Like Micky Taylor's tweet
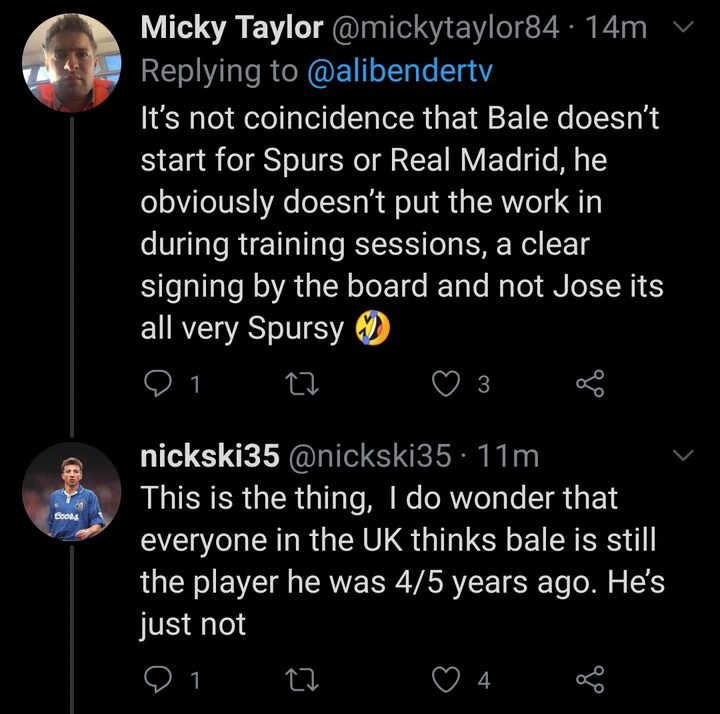720x714 pixels. click(x=446, y=383)
